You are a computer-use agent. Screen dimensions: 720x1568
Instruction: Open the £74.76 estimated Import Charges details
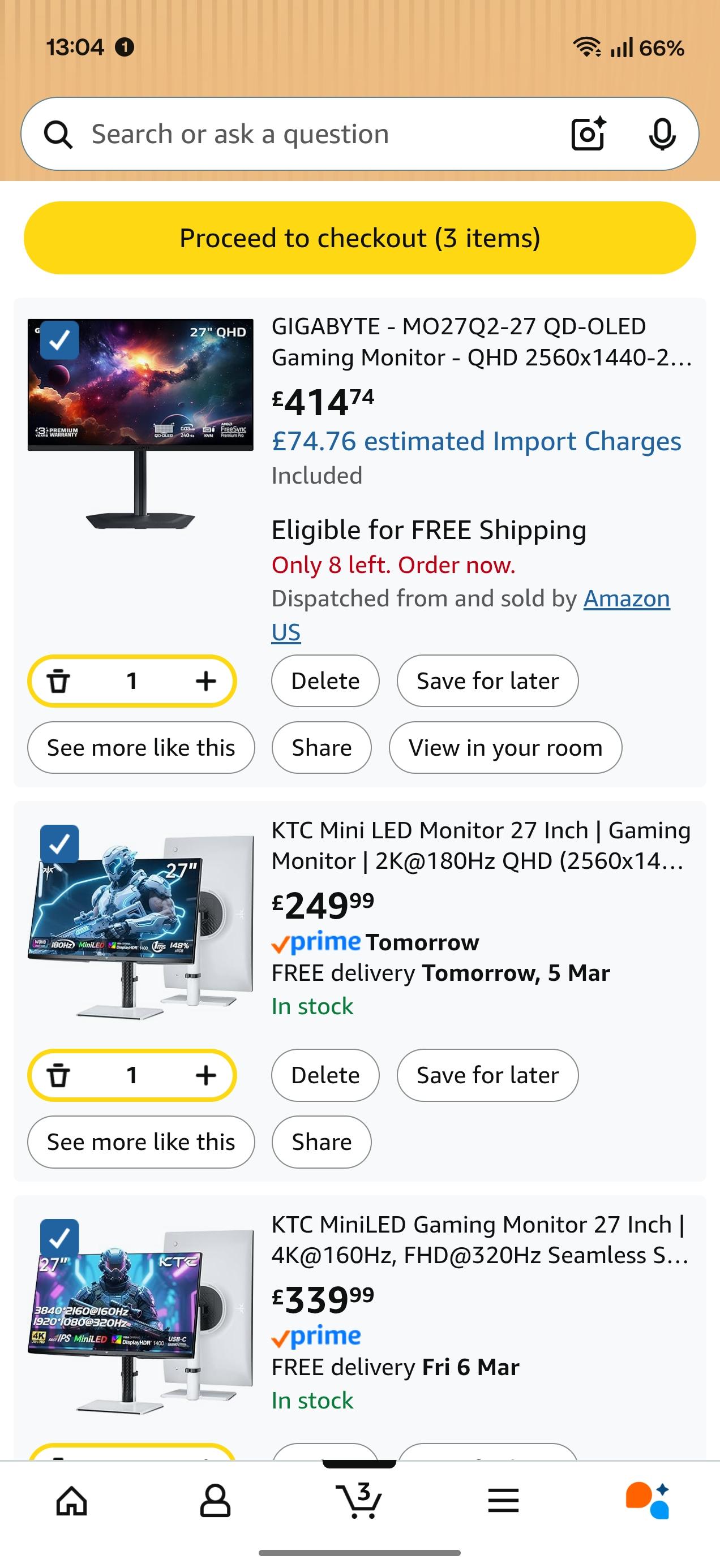(475, 441)
